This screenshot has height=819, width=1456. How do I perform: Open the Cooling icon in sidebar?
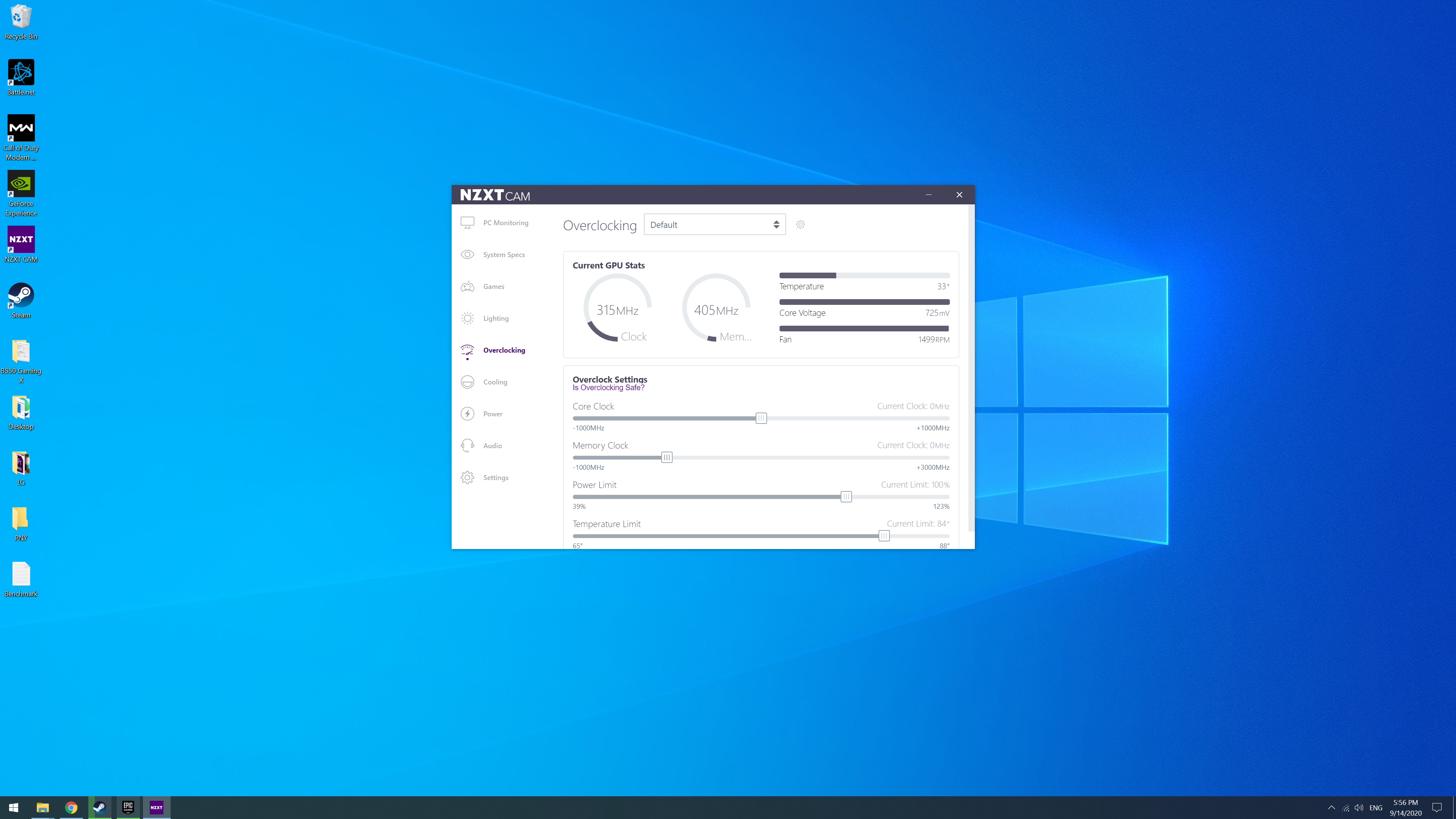tap(468, 382)
